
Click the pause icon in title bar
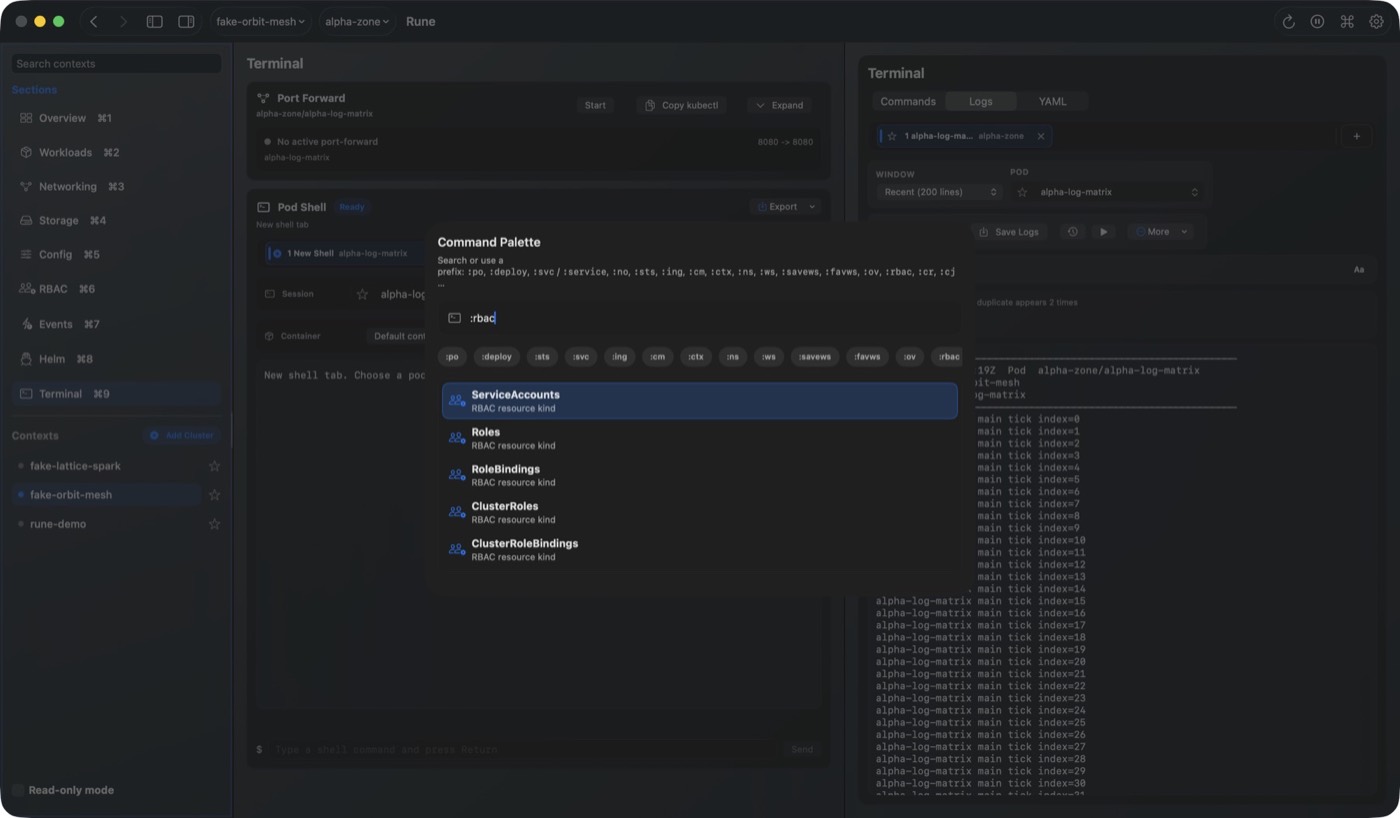coord(1318,21)
